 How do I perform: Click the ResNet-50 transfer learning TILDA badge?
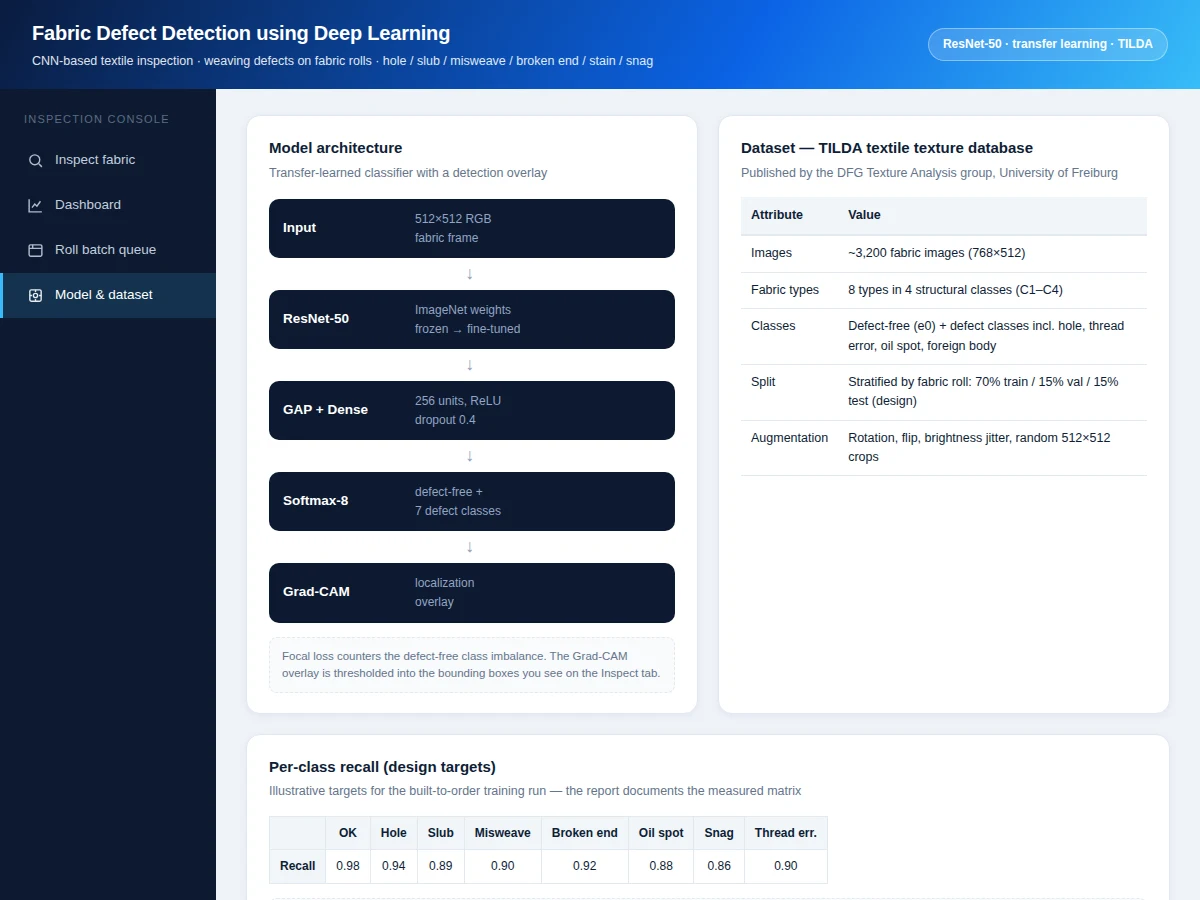[x=1048, y=44]
